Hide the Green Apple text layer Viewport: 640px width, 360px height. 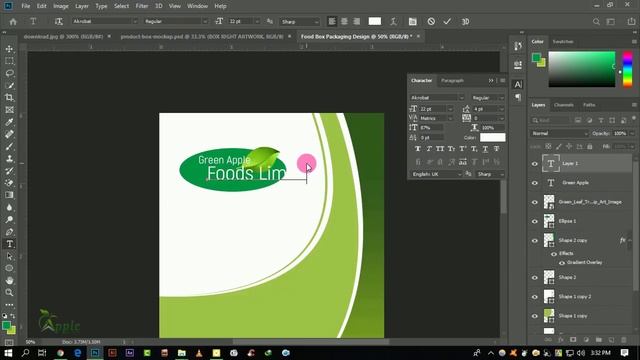point(535,183)
